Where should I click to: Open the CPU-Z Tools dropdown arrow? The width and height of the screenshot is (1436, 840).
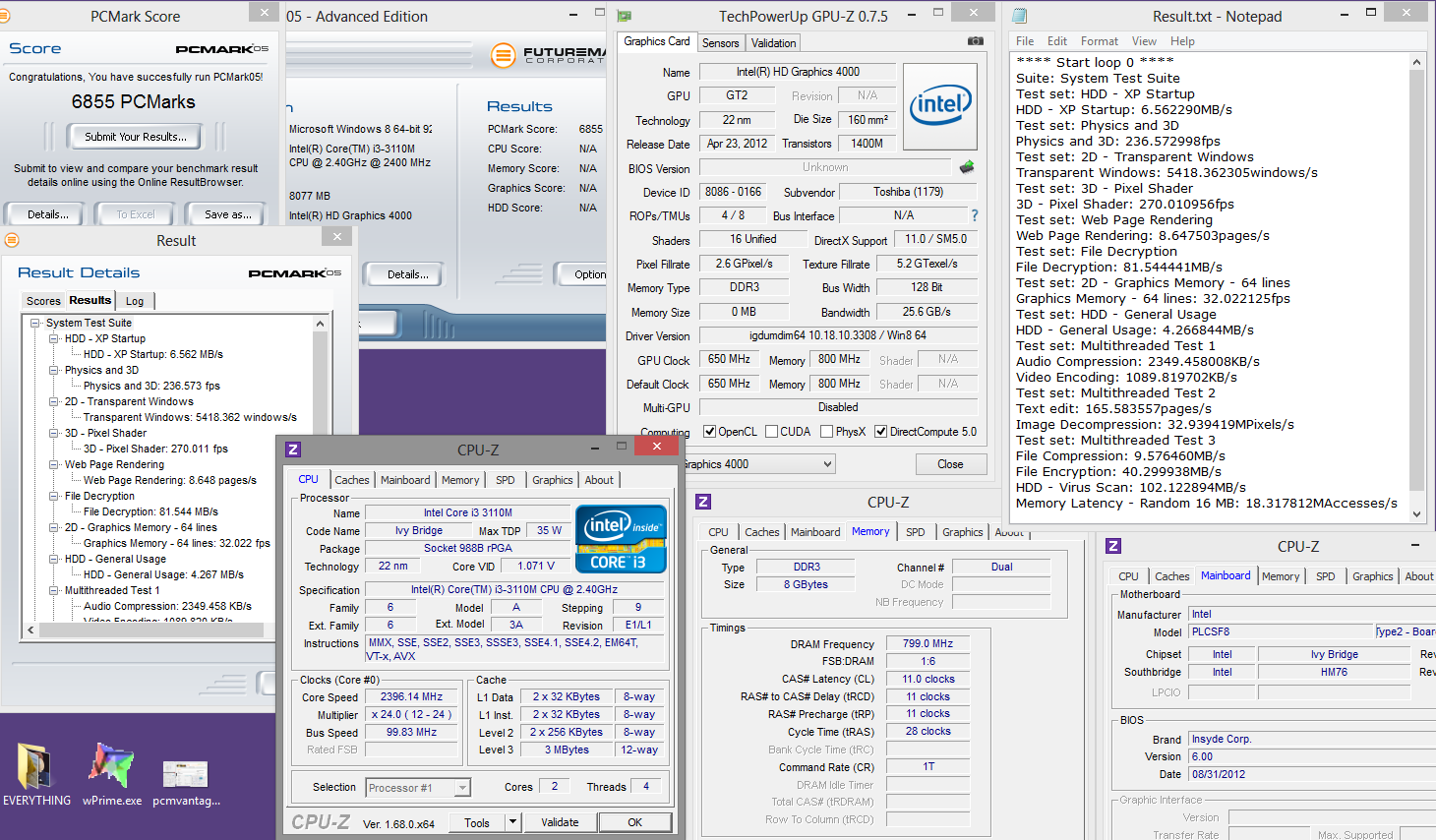(x=512, y=822)
